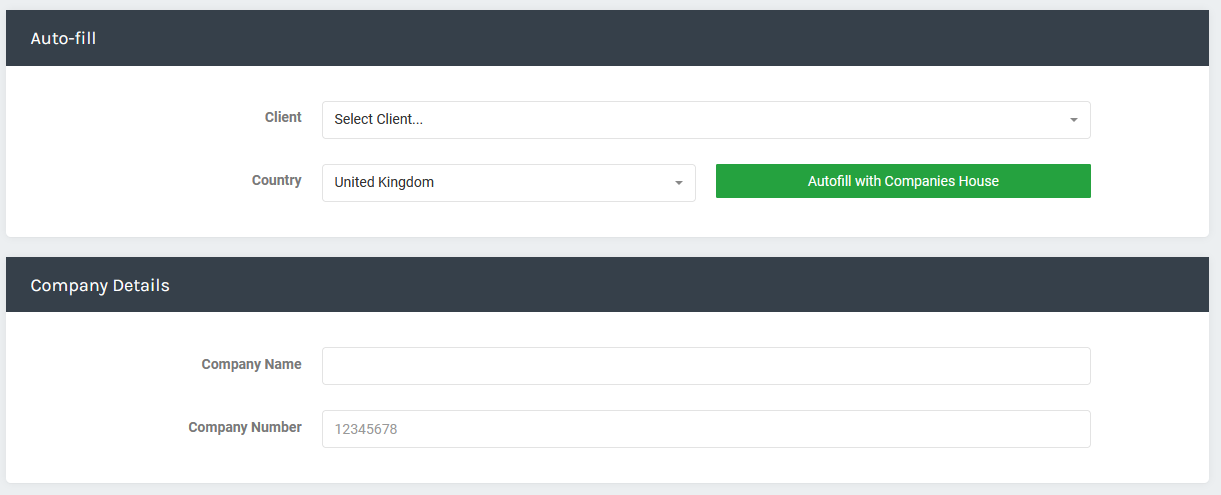This screenshot has width=1221, height=495.
Task: Click the Company Name label
Action: 251,364
